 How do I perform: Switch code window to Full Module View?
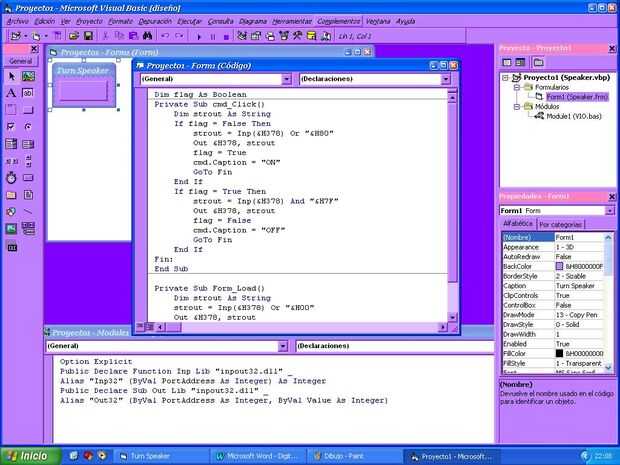pyautogui.click(x=149, y=327)
